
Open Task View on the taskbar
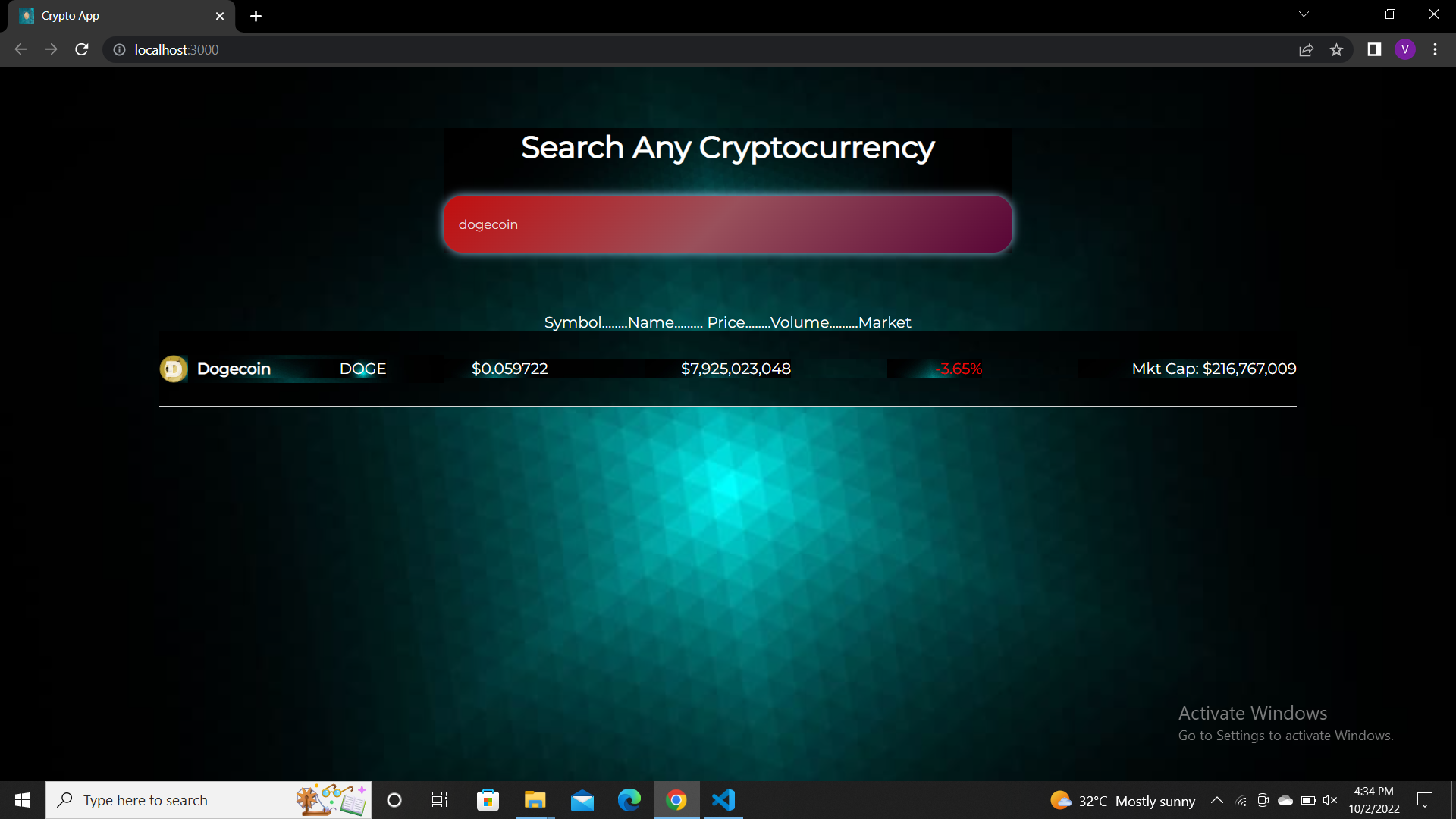[x=439, y=800]
